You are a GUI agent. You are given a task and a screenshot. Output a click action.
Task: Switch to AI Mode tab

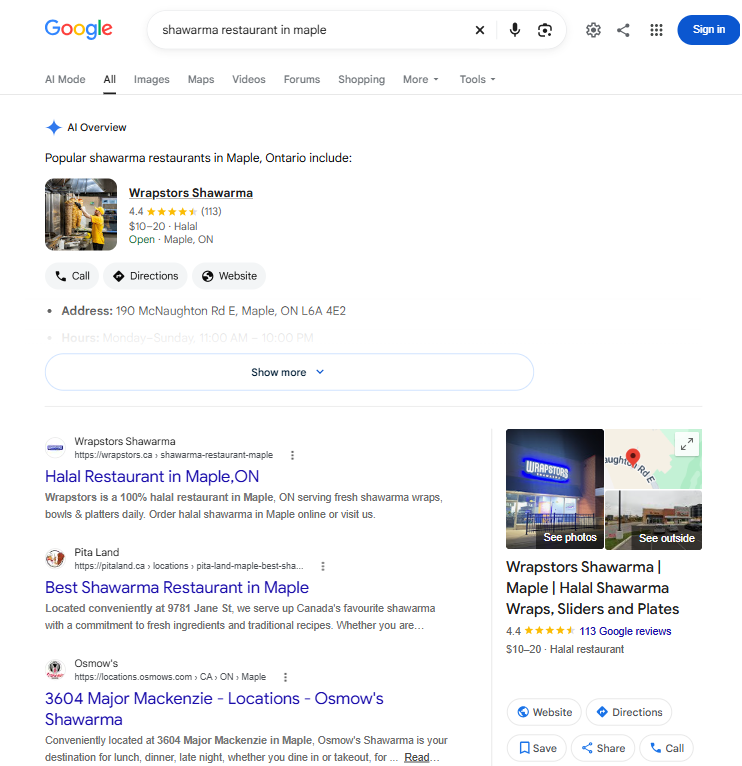coord(65,79)
